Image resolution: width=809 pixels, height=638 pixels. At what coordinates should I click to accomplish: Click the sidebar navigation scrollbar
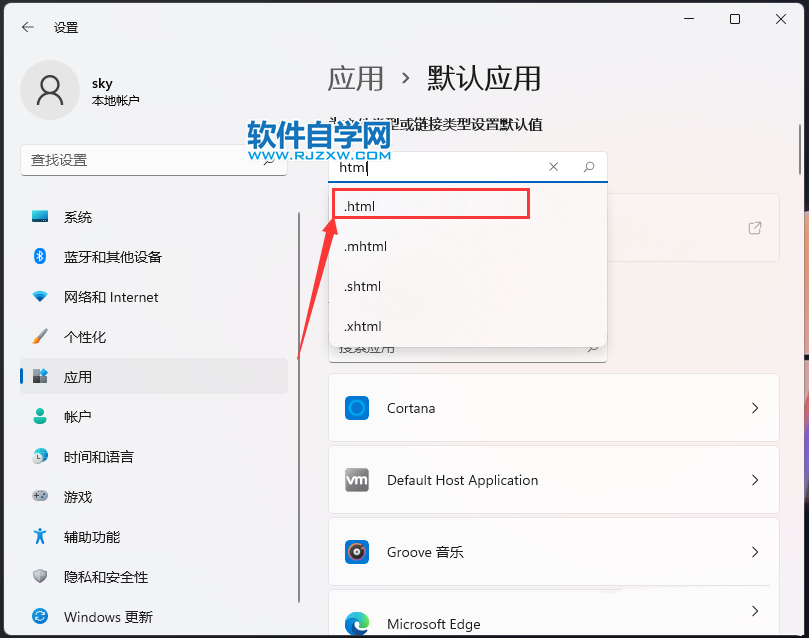point(299,407)
